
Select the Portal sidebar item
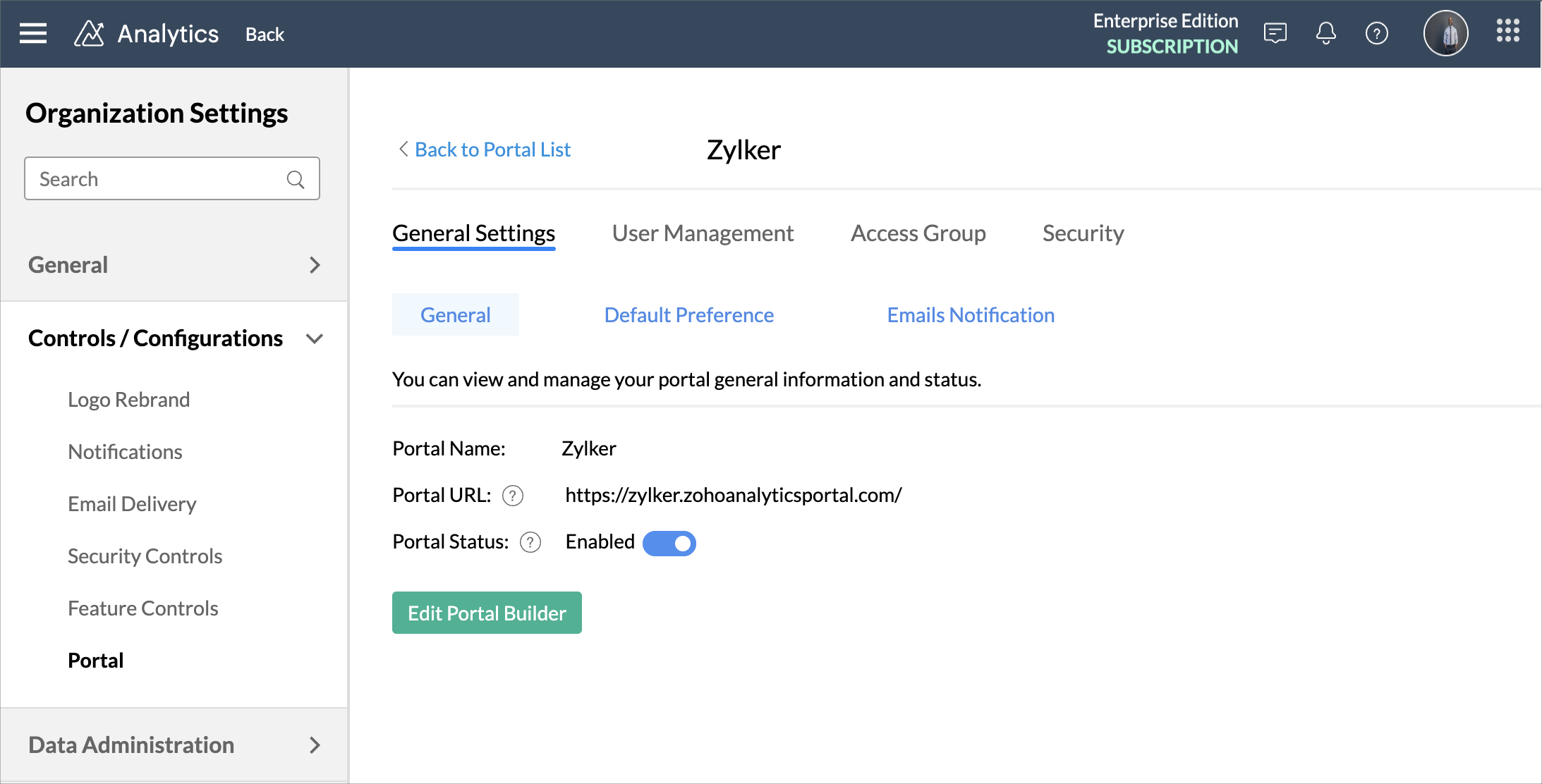click(96, 661)
